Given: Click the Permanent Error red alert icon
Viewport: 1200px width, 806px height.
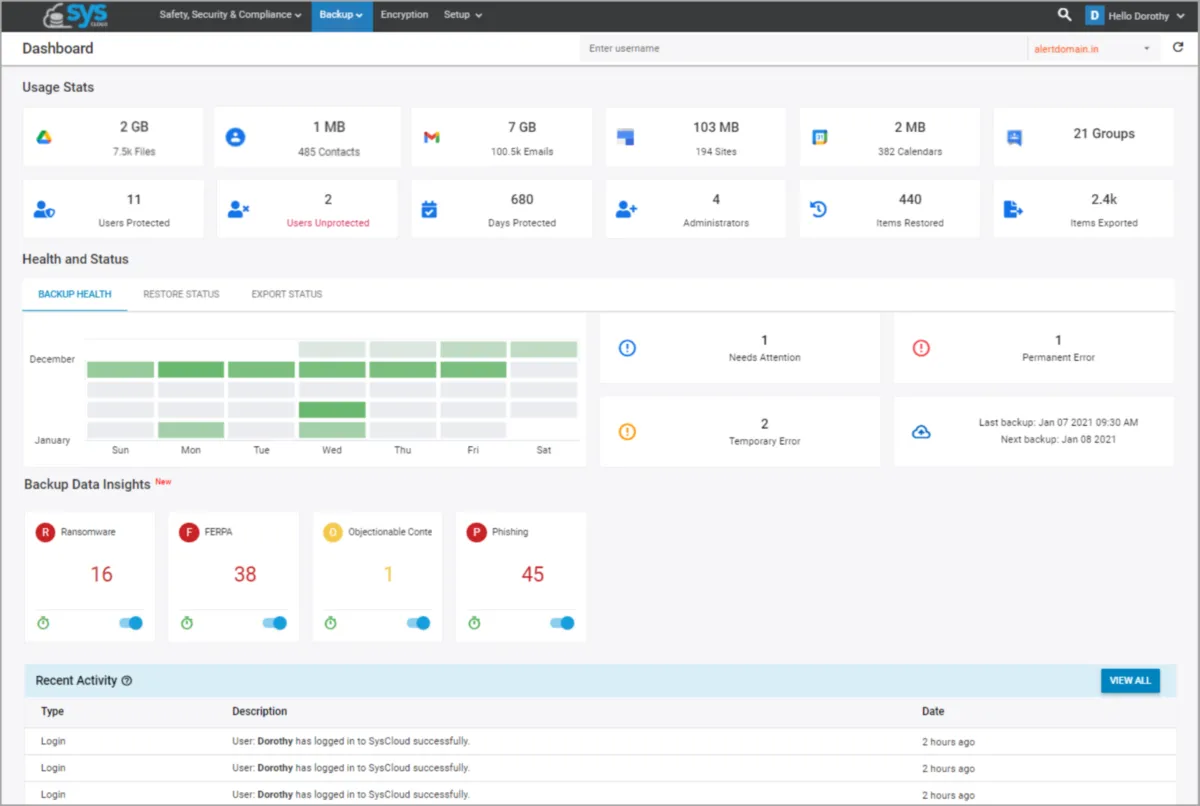Looking at the screenshot, I should [x=921, y=348].
